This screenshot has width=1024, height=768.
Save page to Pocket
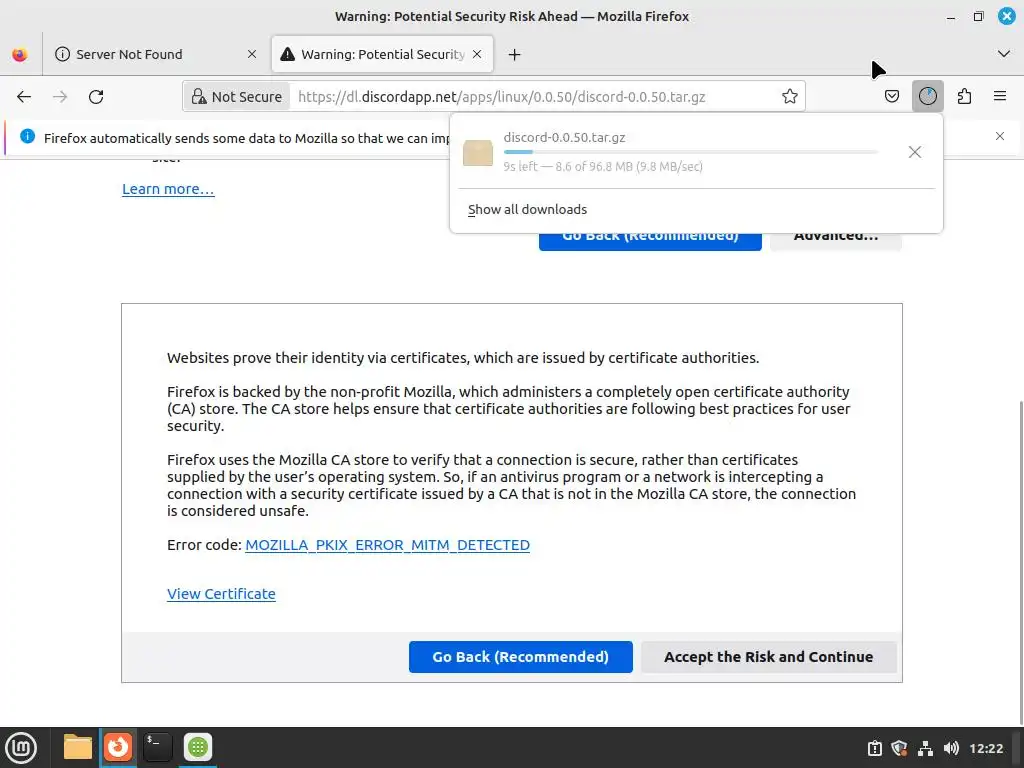[x=891, y=97]
